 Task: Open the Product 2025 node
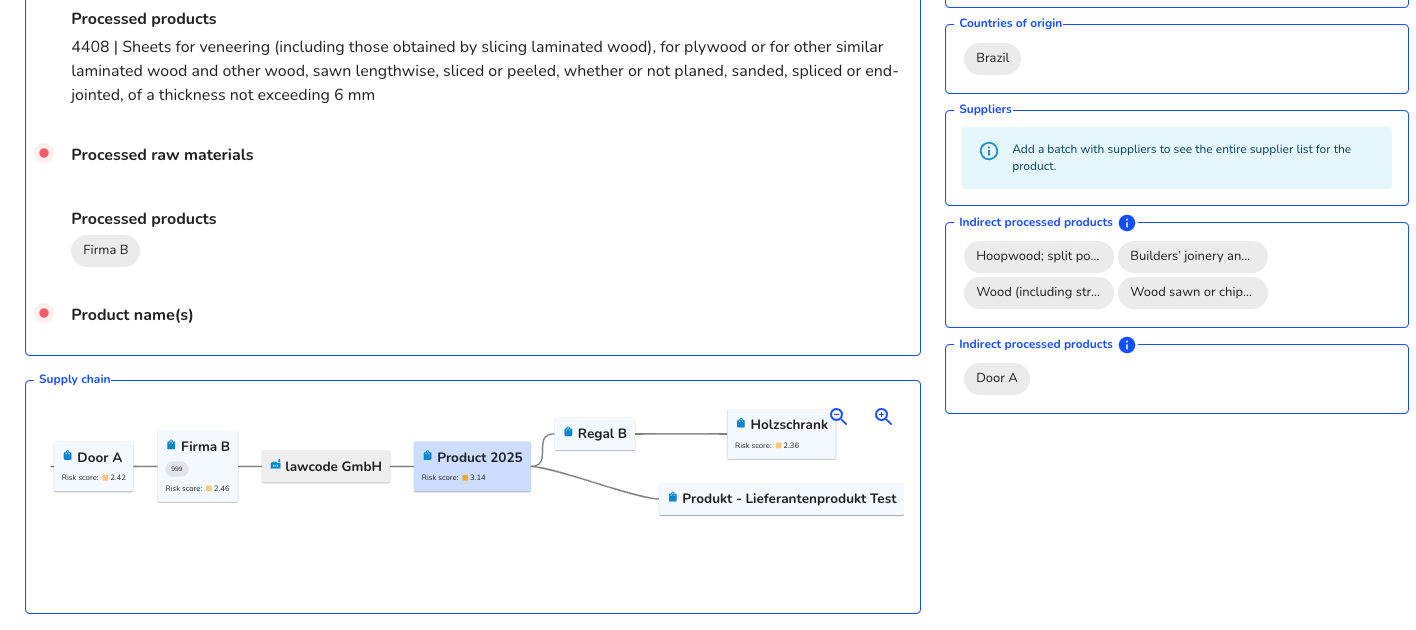pyautogui.click(x=472, y=467)
